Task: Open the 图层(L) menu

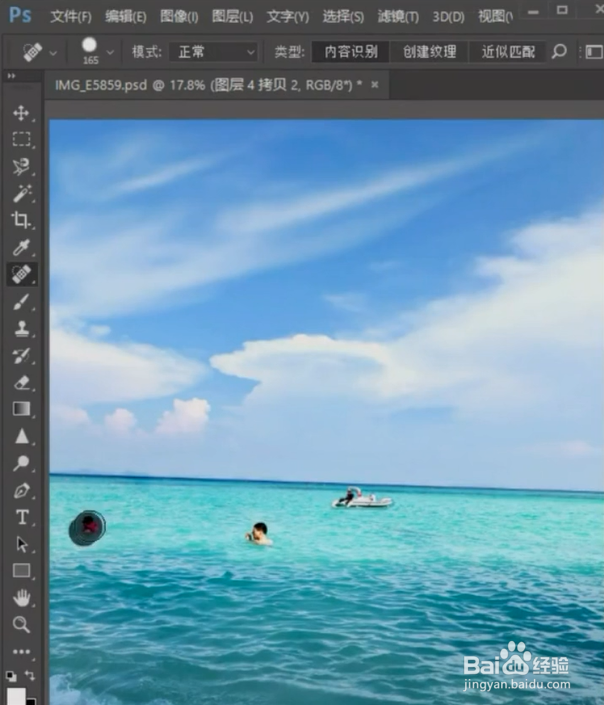Action: point(232,17)
